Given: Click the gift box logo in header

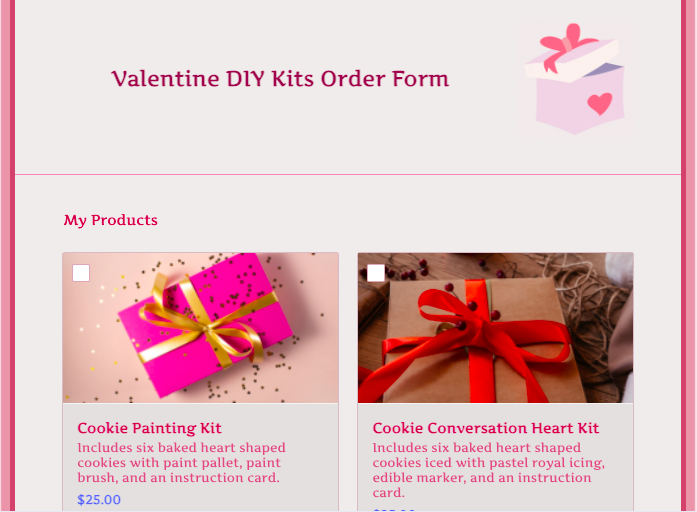Looking at the screenshot, I should 575,79.
